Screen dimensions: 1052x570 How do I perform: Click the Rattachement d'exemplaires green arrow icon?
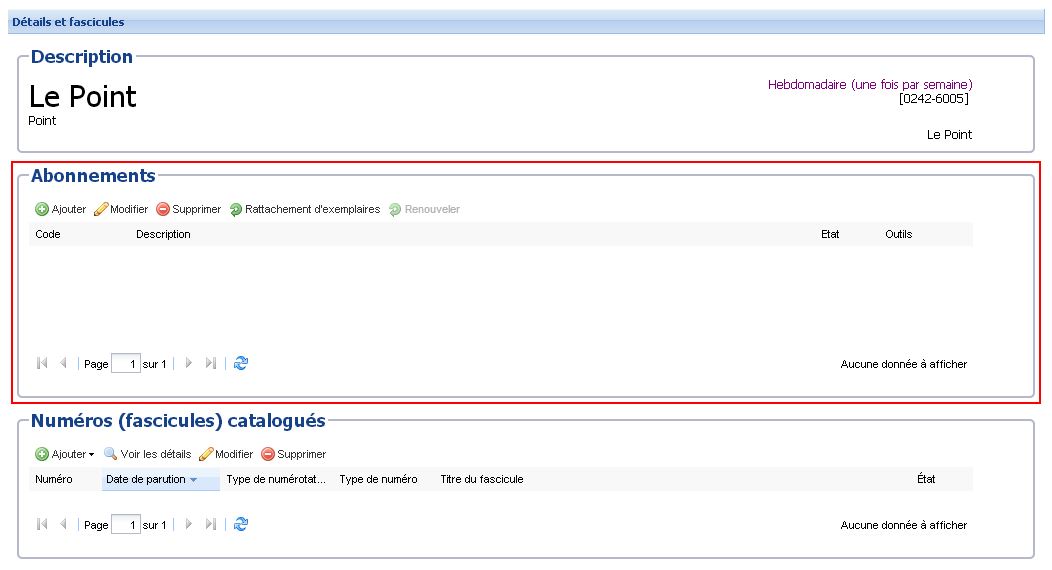coord(235,210)
